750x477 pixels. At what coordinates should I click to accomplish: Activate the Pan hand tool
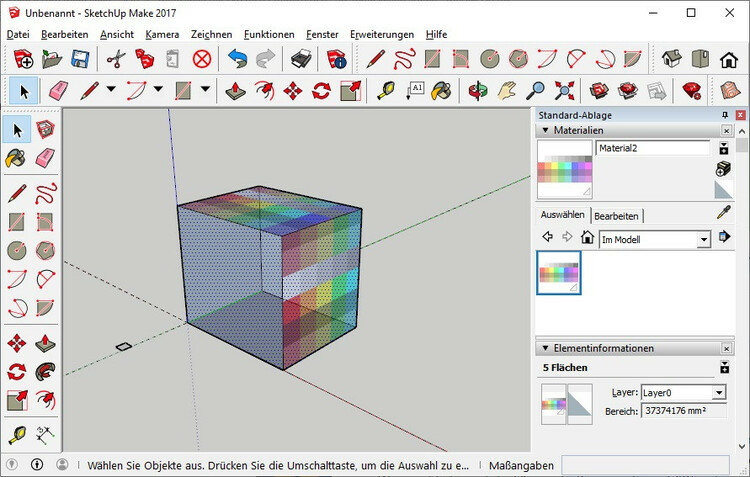pos(508,91)
